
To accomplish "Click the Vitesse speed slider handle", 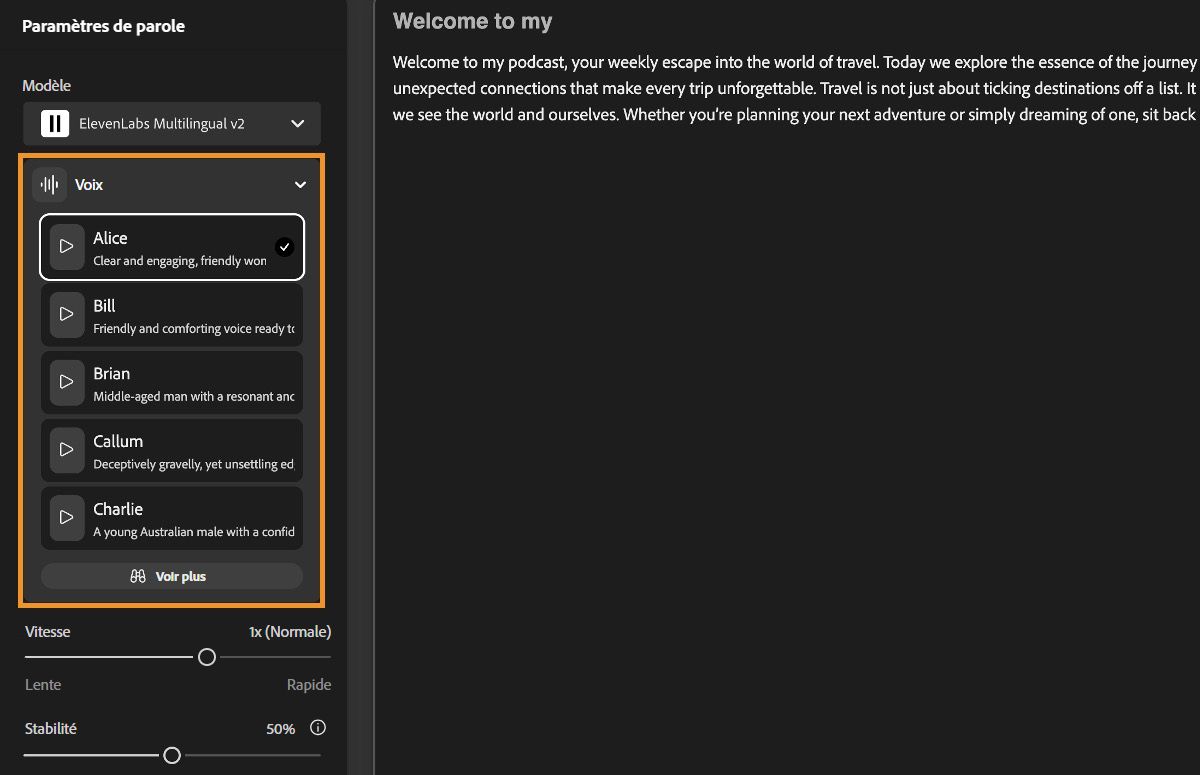I will click(207, 657).
